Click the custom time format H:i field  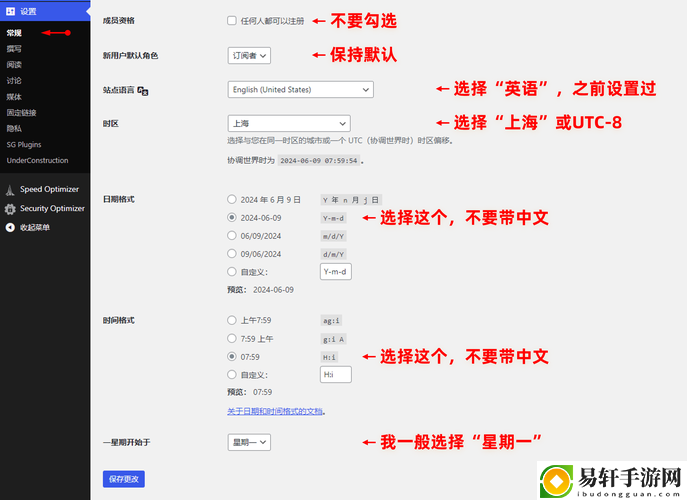(336, 375)
